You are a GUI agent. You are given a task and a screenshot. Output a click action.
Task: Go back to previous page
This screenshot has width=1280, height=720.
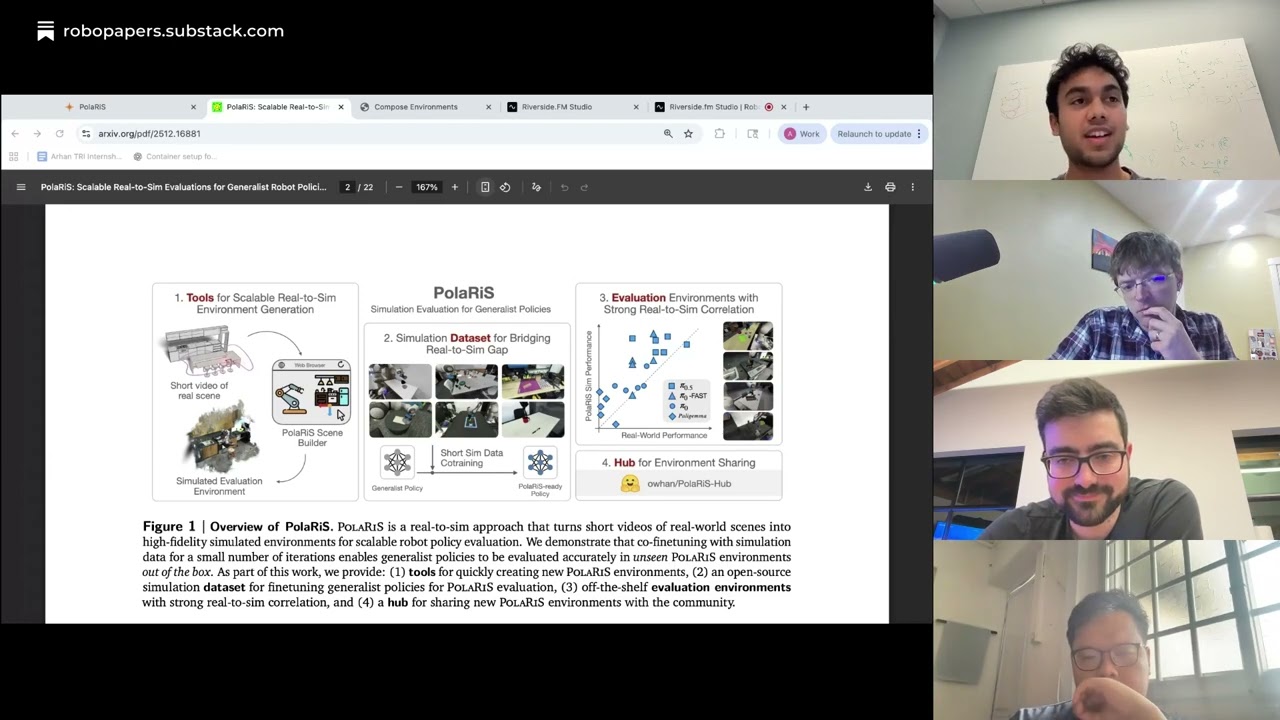(15, 134)
